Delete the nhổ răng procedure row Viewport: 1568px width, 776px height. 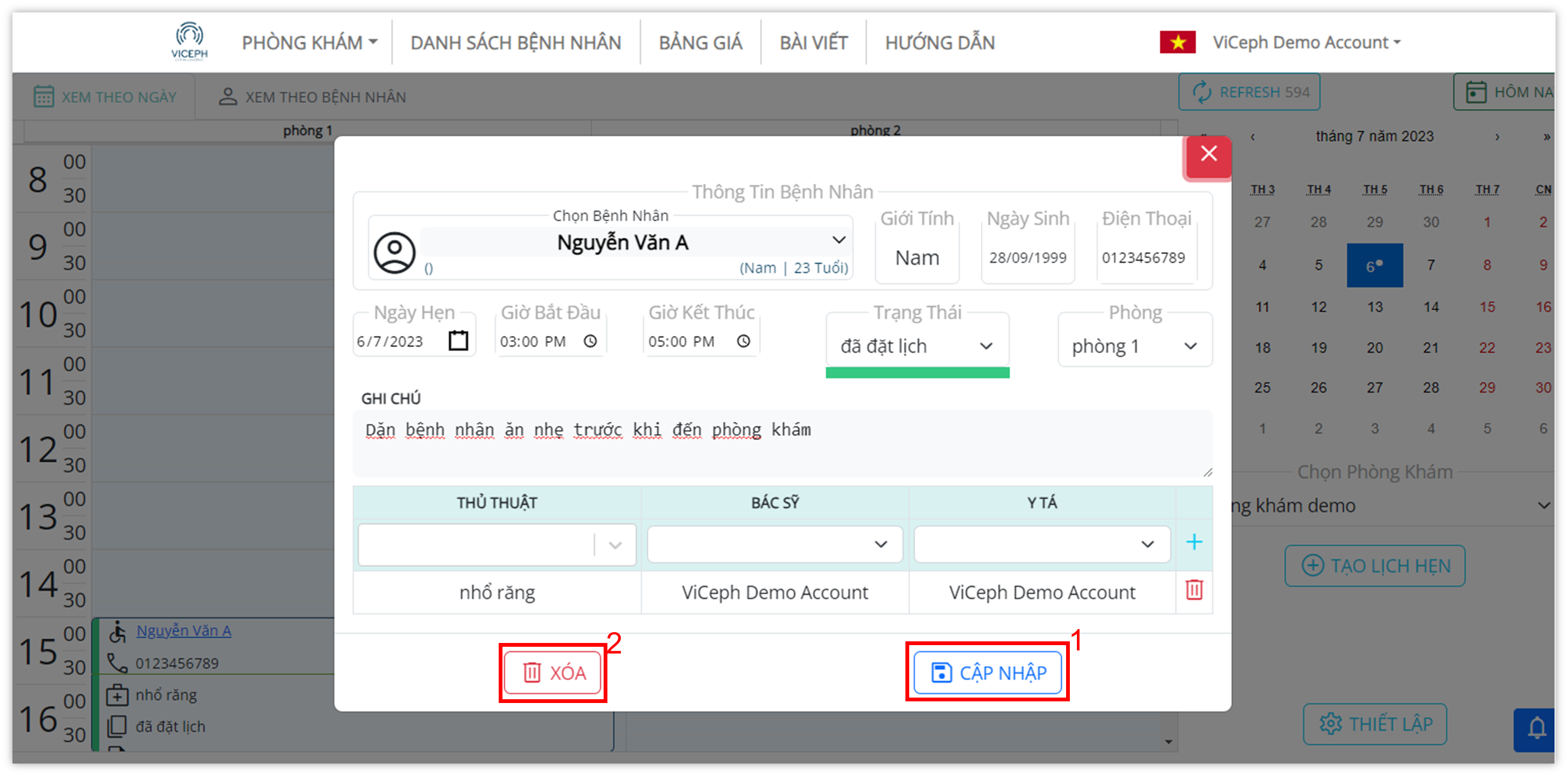coord(1194,590)
